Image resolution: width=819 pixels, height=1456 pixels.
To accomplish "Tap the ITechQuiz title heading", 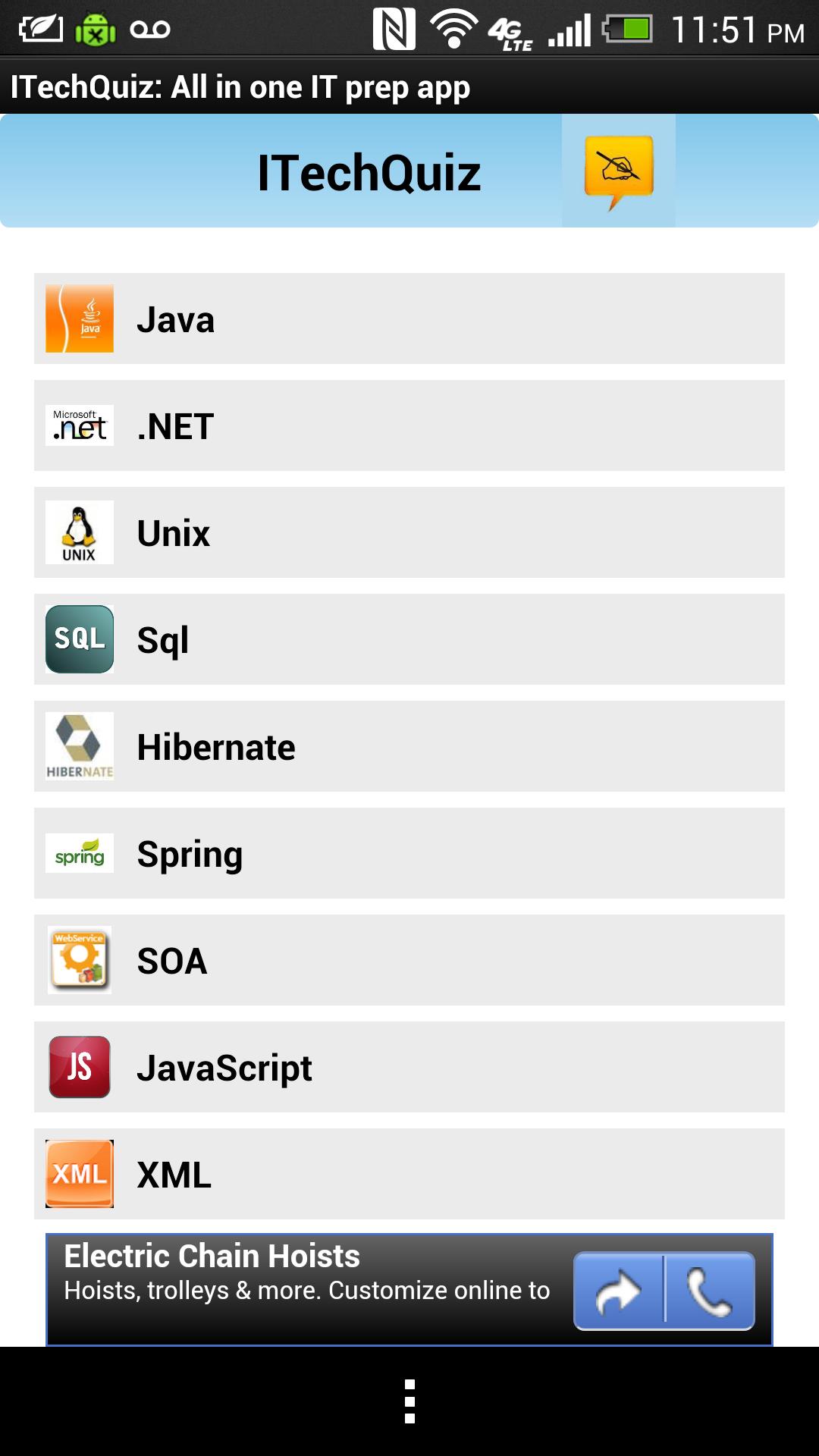I will point(369,171).
